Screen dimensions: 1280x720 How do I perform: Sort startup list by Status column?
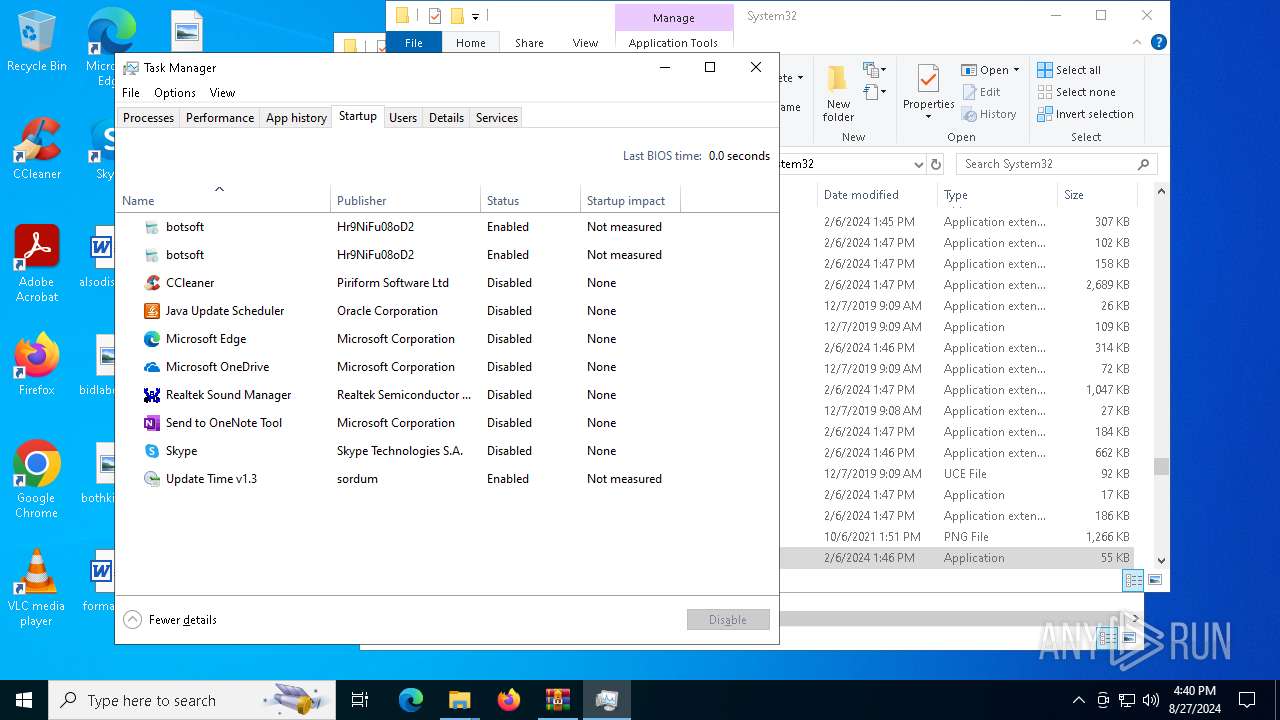tap(530, 201)
